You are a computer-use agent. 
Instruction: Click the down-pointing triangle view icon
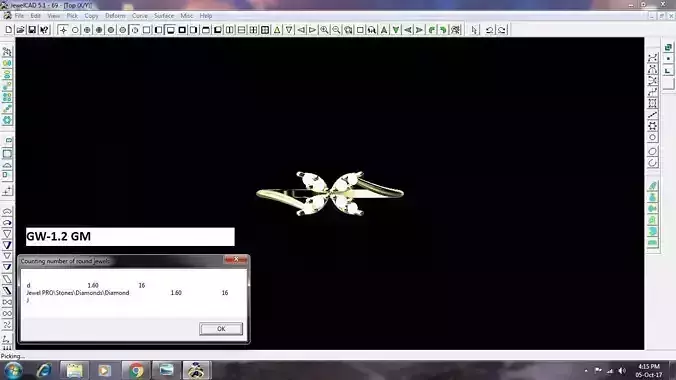pyautogui.click(x=289, y=30)
